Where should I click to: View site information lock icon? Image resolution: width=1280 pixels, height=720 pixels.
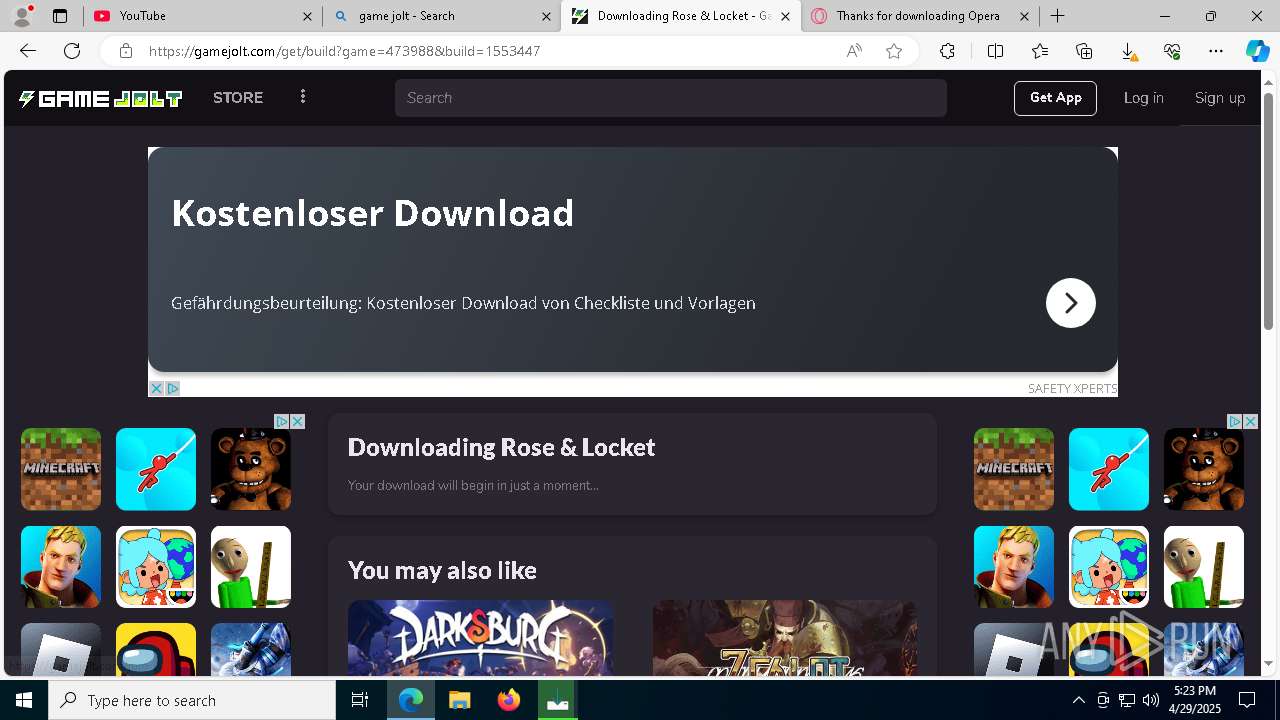(126, 51)
